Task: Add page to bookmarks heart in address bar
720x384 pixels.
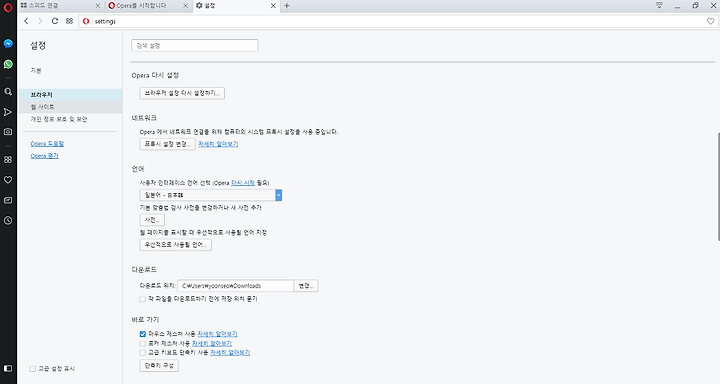Action: [710, 21]
